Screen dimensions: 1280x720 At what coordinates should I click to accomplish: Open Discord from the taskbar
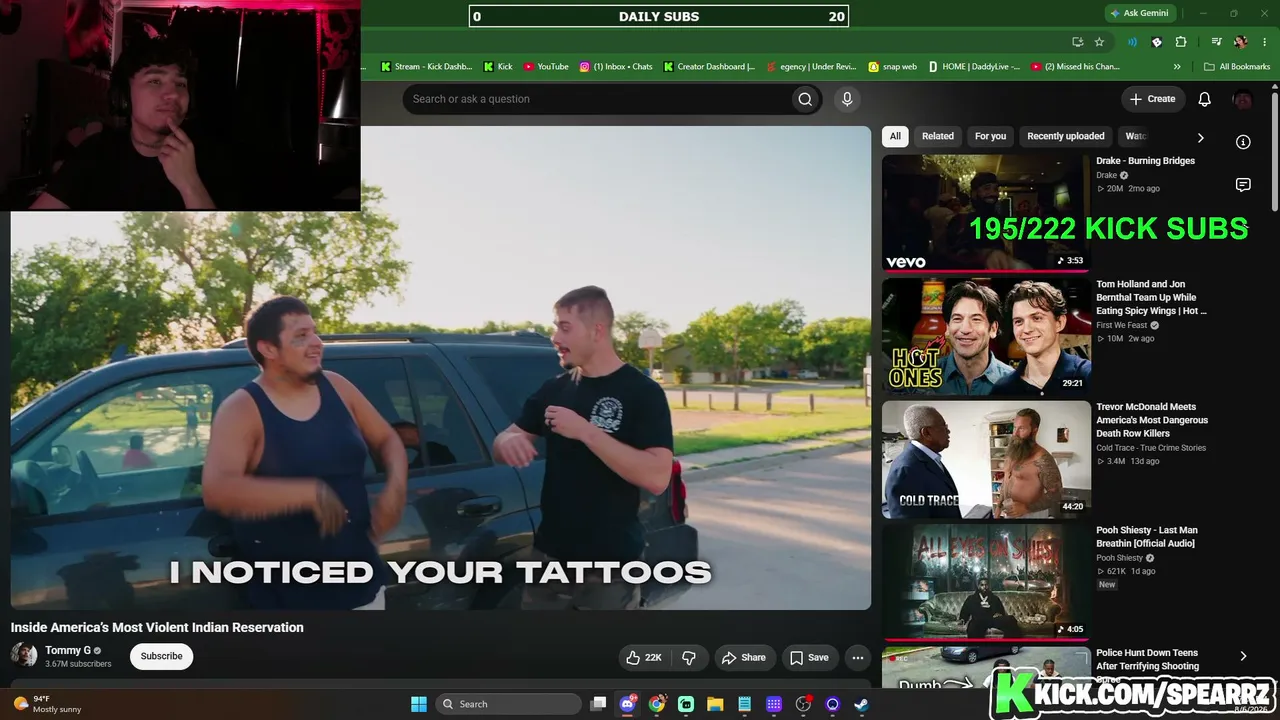(x=628, y=704)
